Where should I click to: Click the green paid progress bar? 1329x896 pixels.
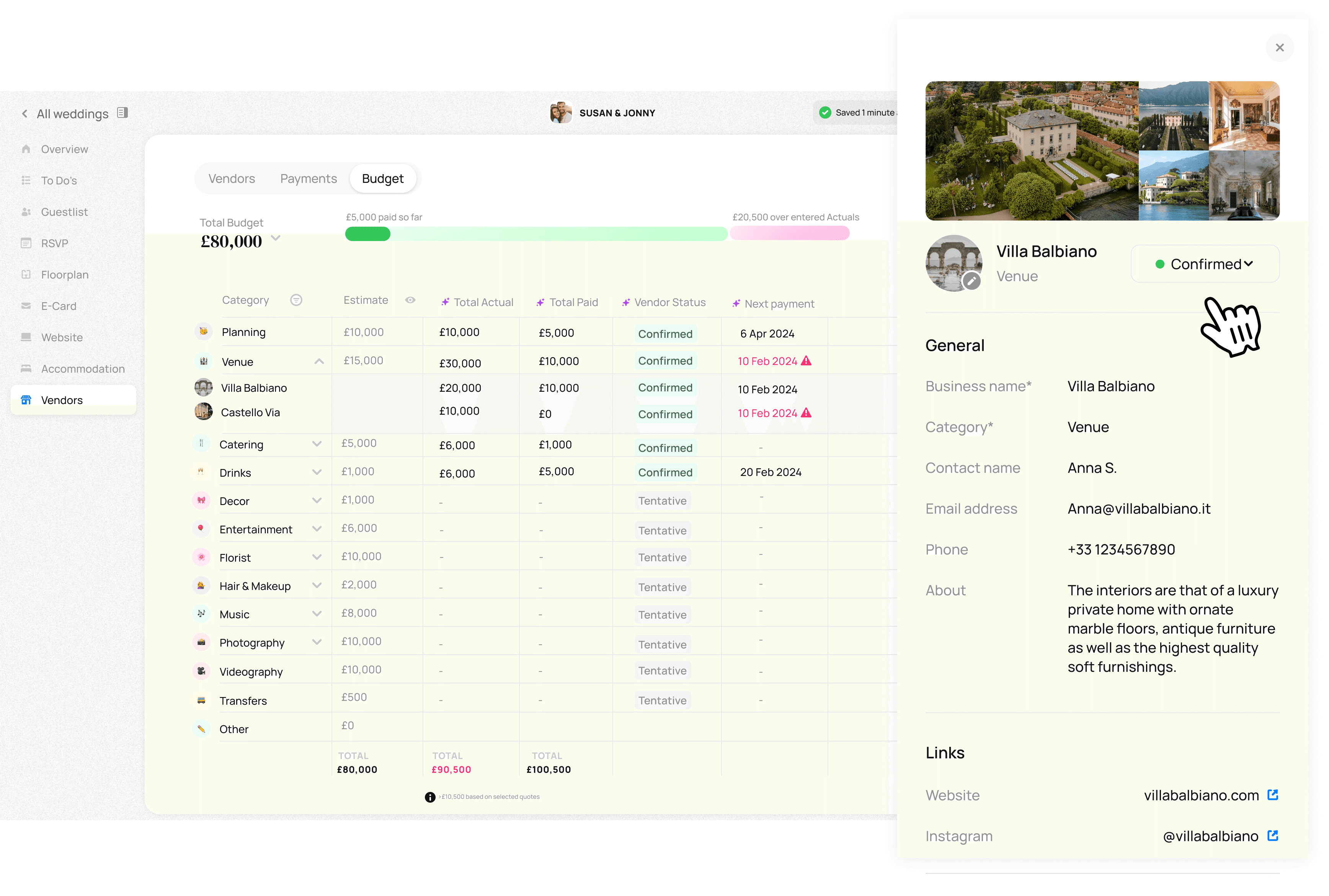click(367, 234)
